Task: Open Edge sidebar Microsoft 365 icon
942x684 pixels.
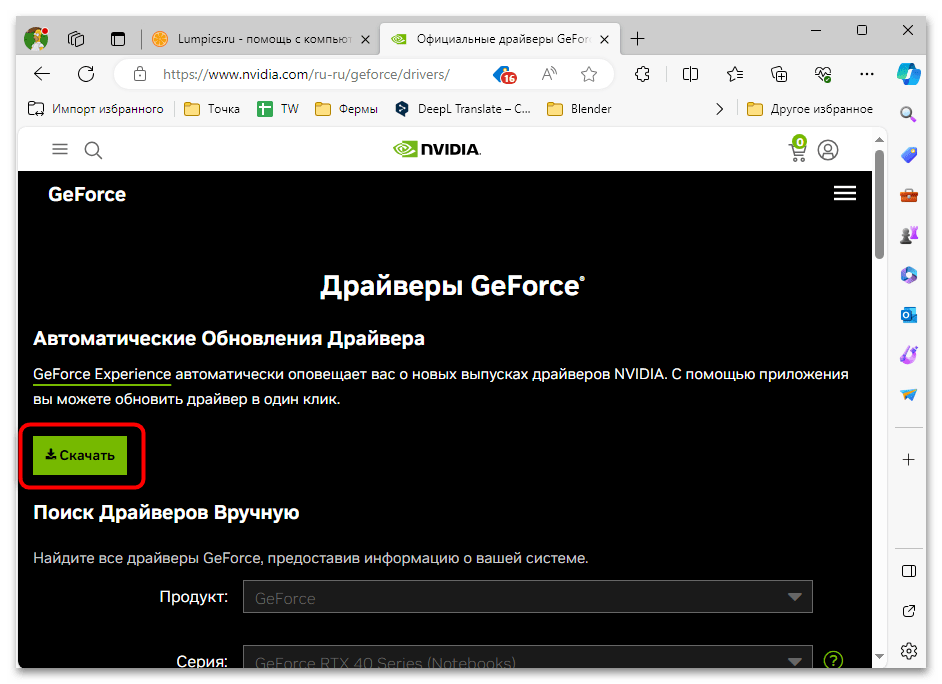Action: [908, 275]
